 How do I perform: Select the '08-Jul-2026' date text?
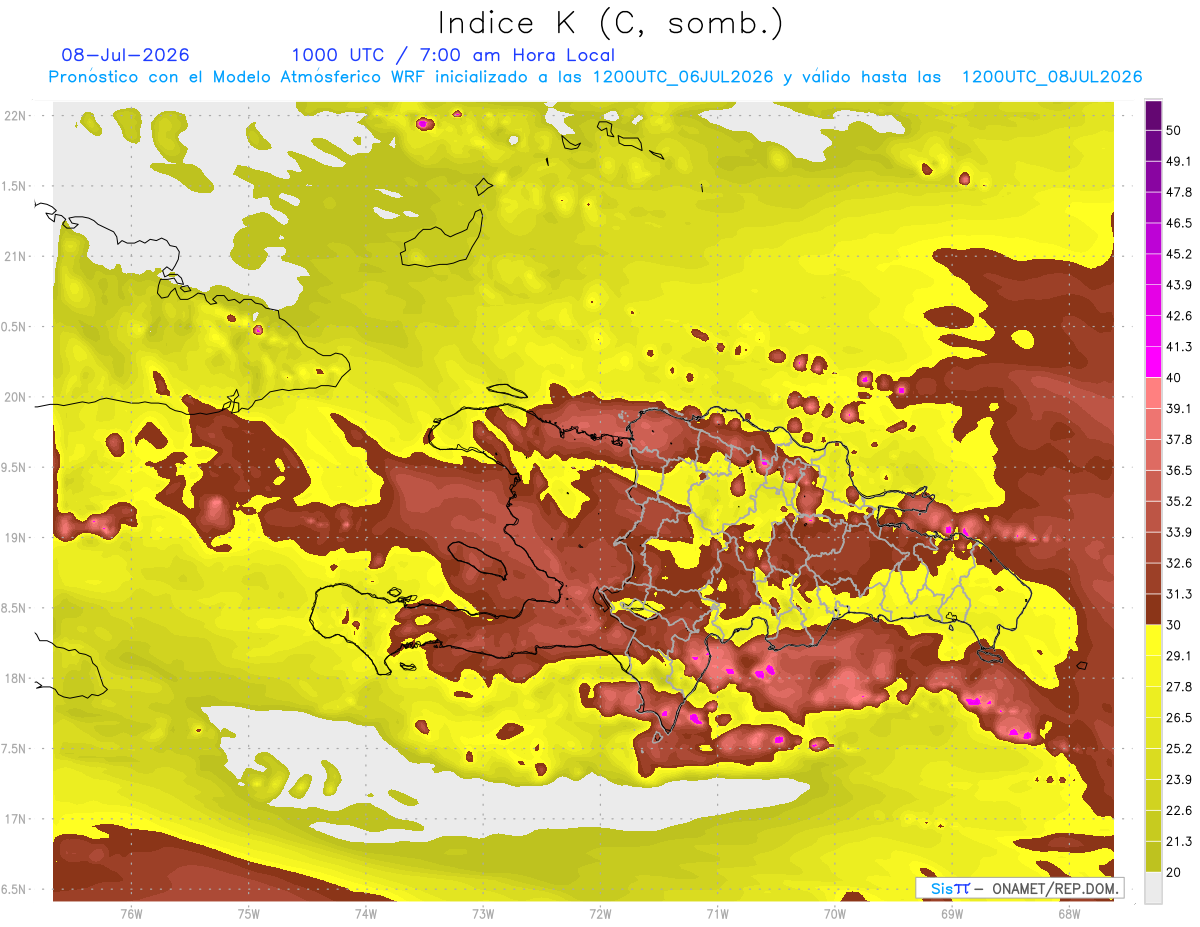125,55
